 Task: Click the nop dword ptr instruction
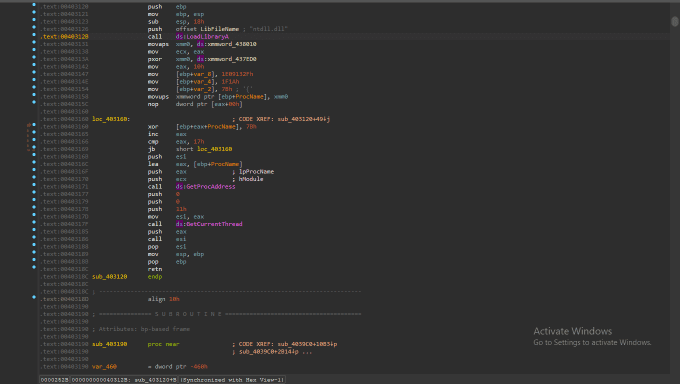pyautogui.click(x=195, y=104)
